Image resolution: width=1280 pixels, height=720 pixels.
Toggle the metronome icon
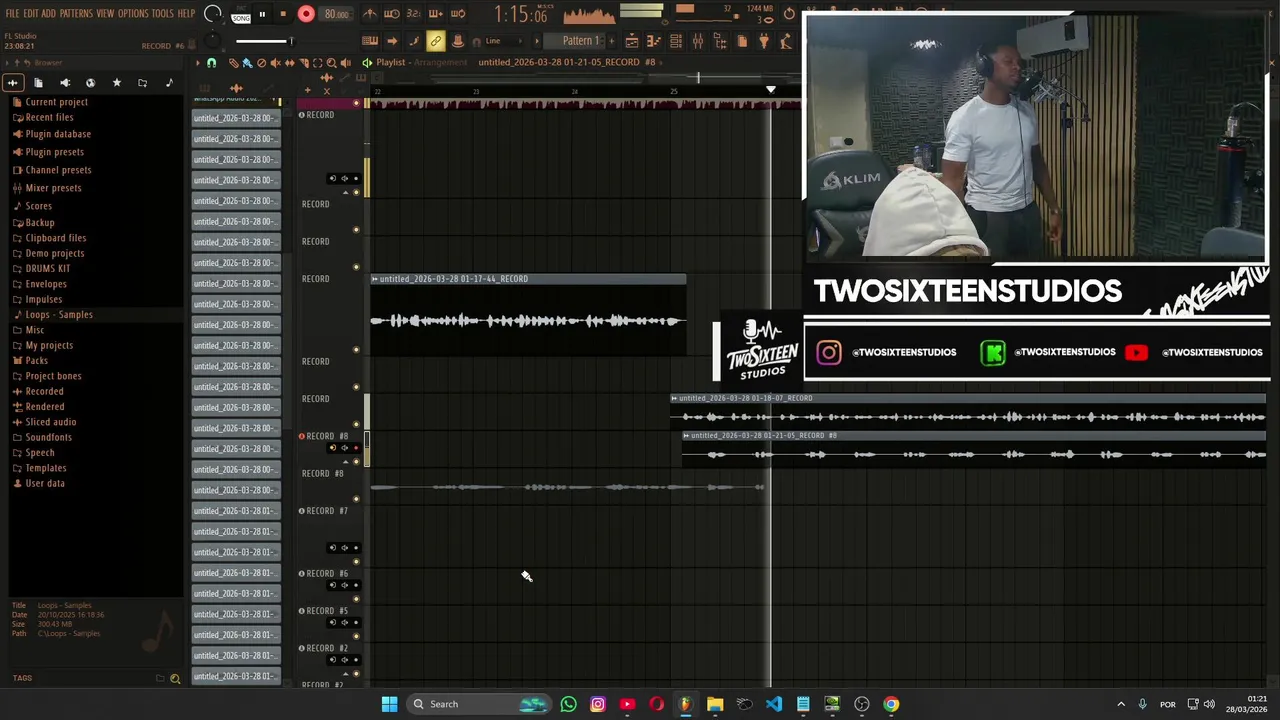(x=370, y=14)
